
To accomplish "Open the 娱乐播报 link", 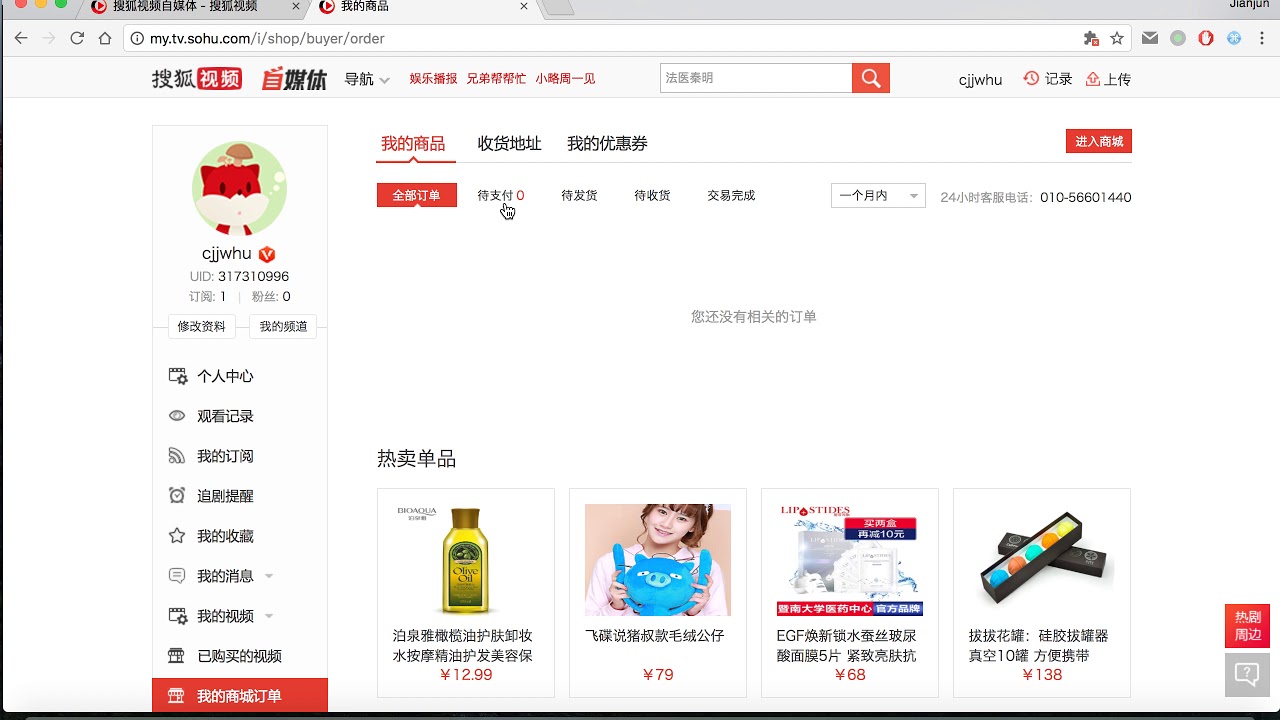I will pyautogui.click(x=433, y=78).
